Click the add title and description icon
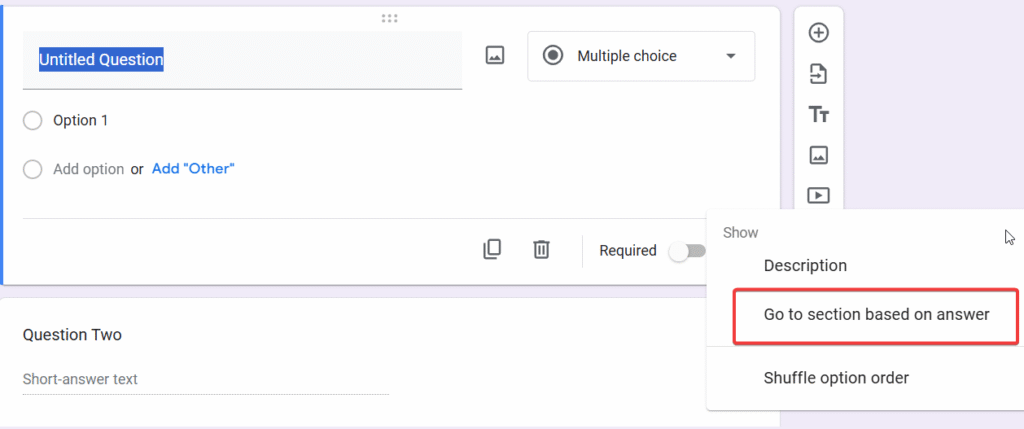Screen dimensions: 1024x429 click(818, 115)
